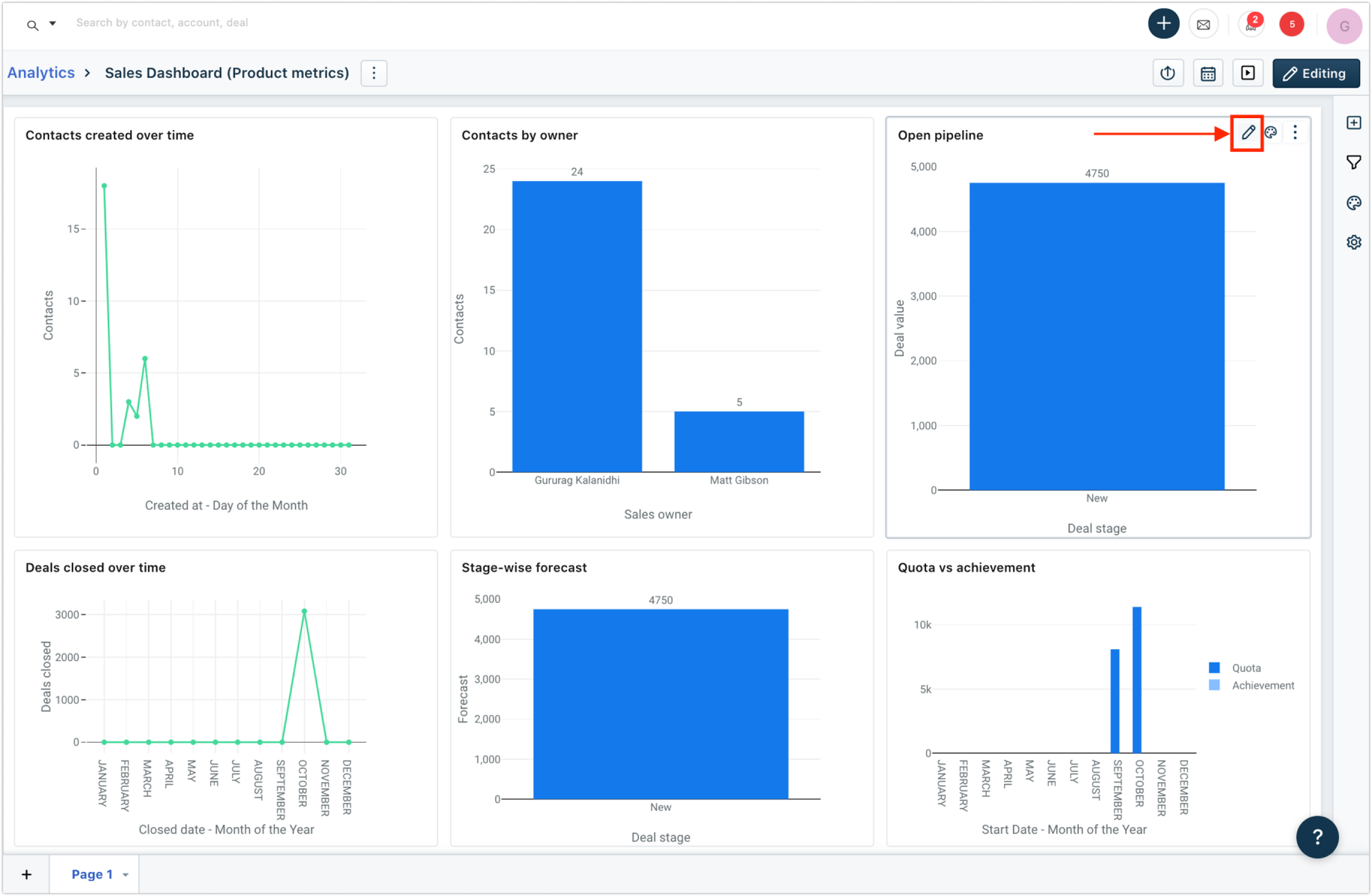Expand the Page 1 tab dropdown arrow
This screenshot has width=1372, height=896.
[x=125, y=875]
